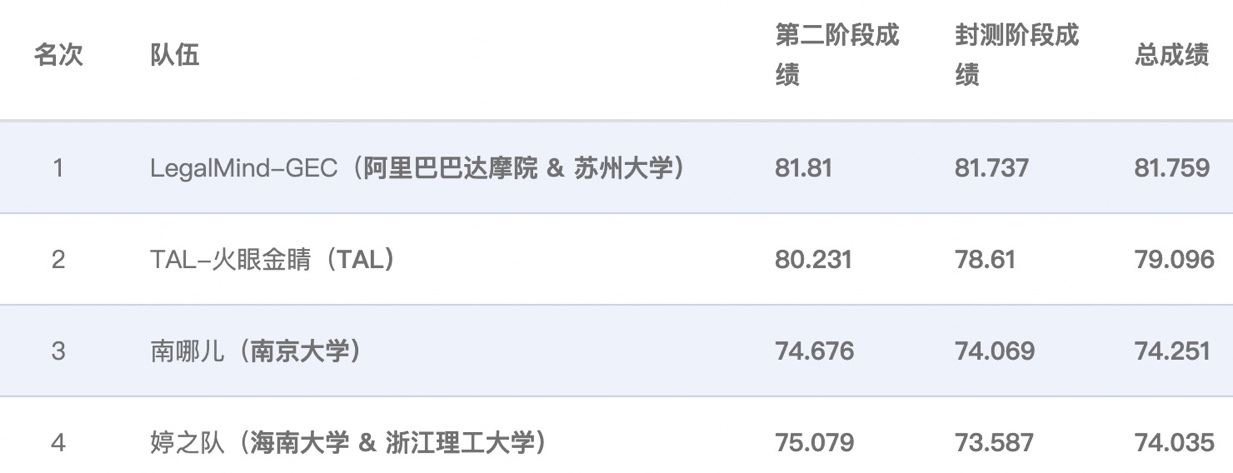The image size is (1233, 473).
Task: Click the second-stage score 75.079
Action: click(x=814, y=441)
